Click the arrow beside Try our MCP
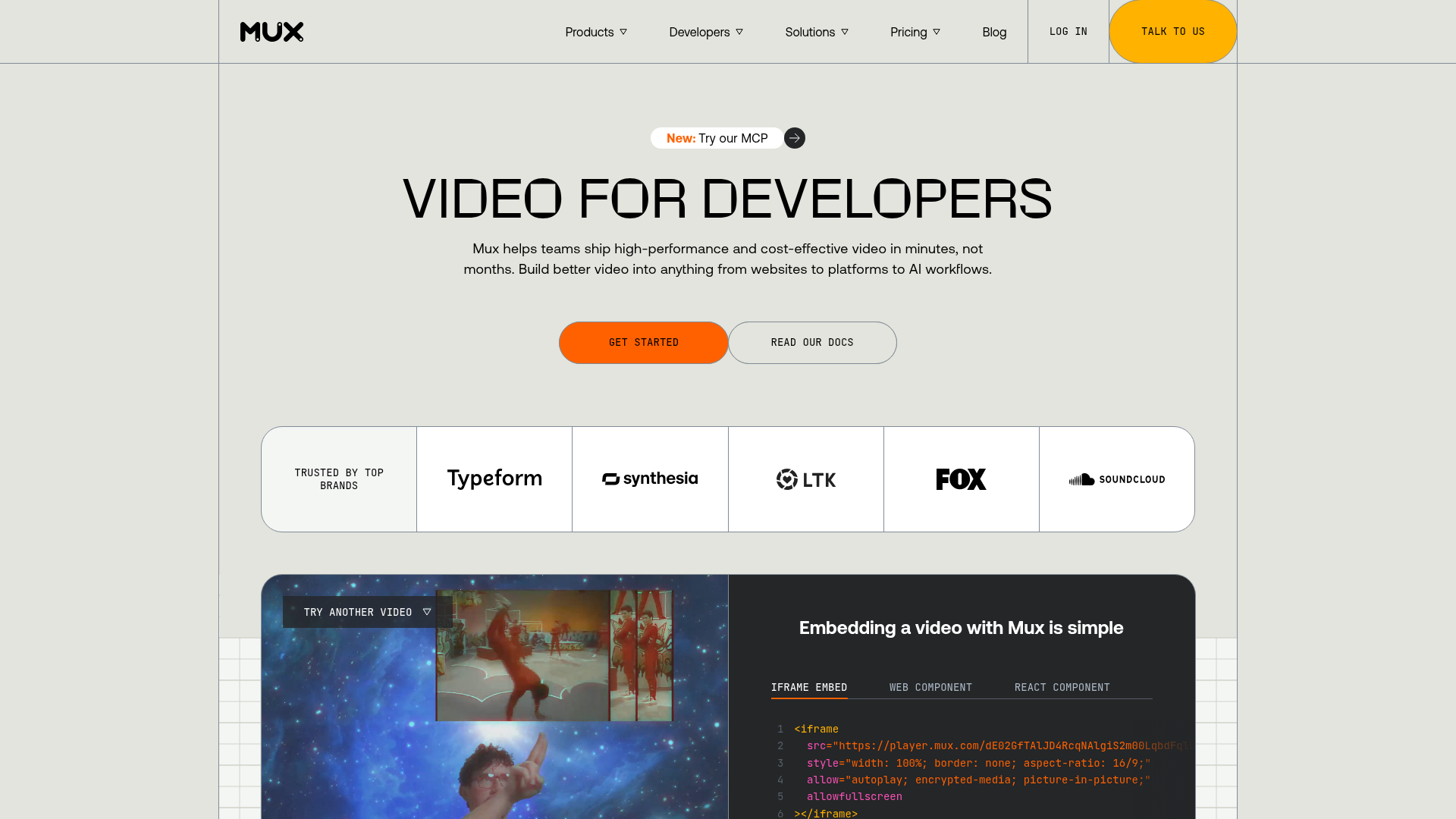The width and height of the screenshot is (1456, 819). click(x=795, y=138)
